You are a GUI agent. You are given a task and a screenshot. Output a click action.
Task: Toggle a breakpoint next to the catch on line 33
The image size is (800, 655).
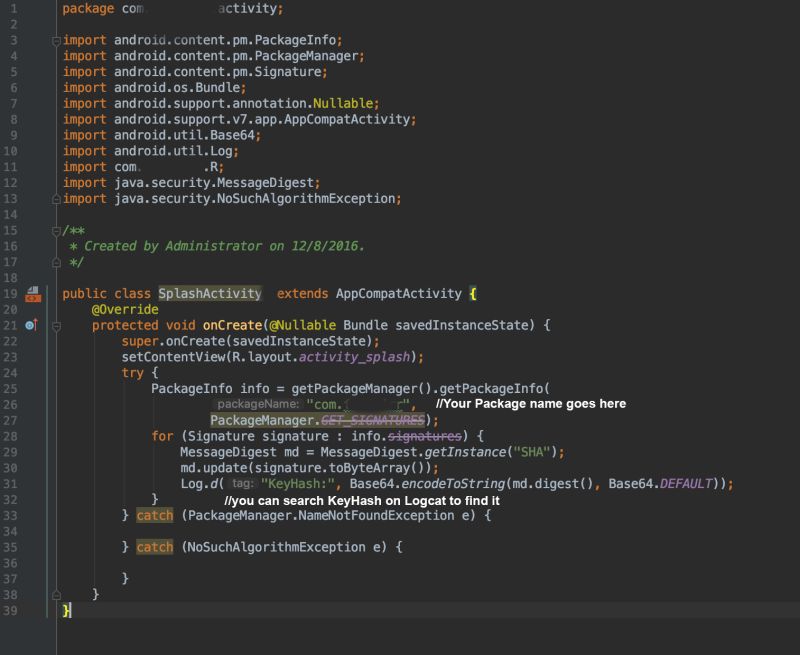(40, 516)
